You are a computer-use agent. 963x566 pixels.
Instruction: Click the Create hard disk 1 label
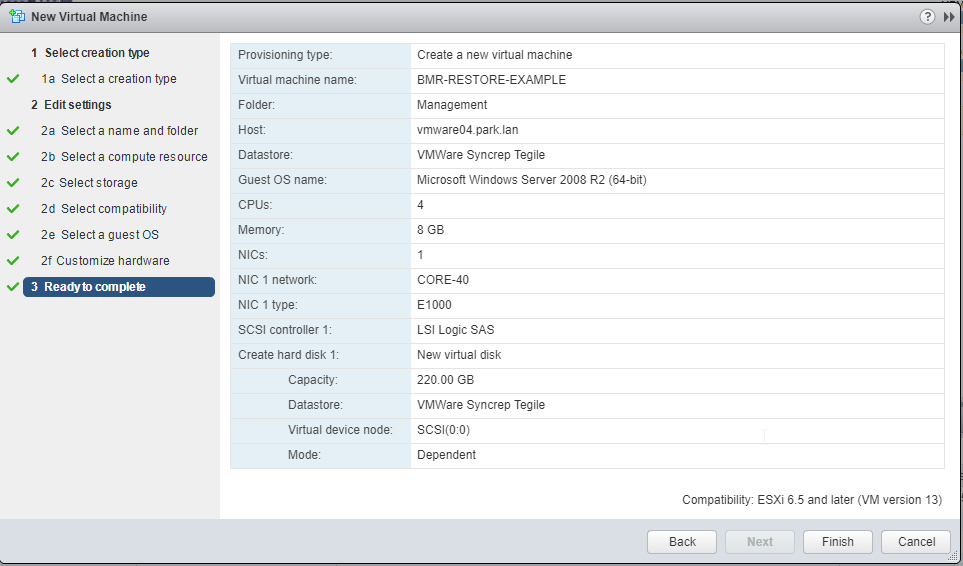pos(289,355)
